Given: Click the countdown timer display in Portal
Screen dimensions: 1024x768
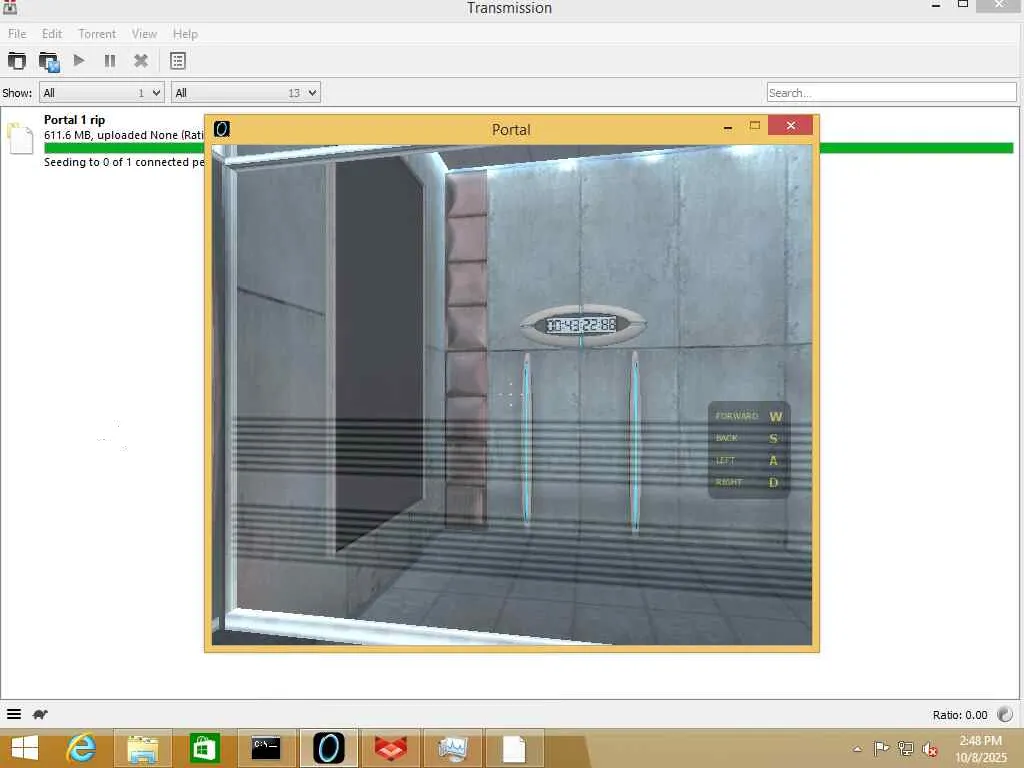Looking at the screenshot, I should coord(581,325).
